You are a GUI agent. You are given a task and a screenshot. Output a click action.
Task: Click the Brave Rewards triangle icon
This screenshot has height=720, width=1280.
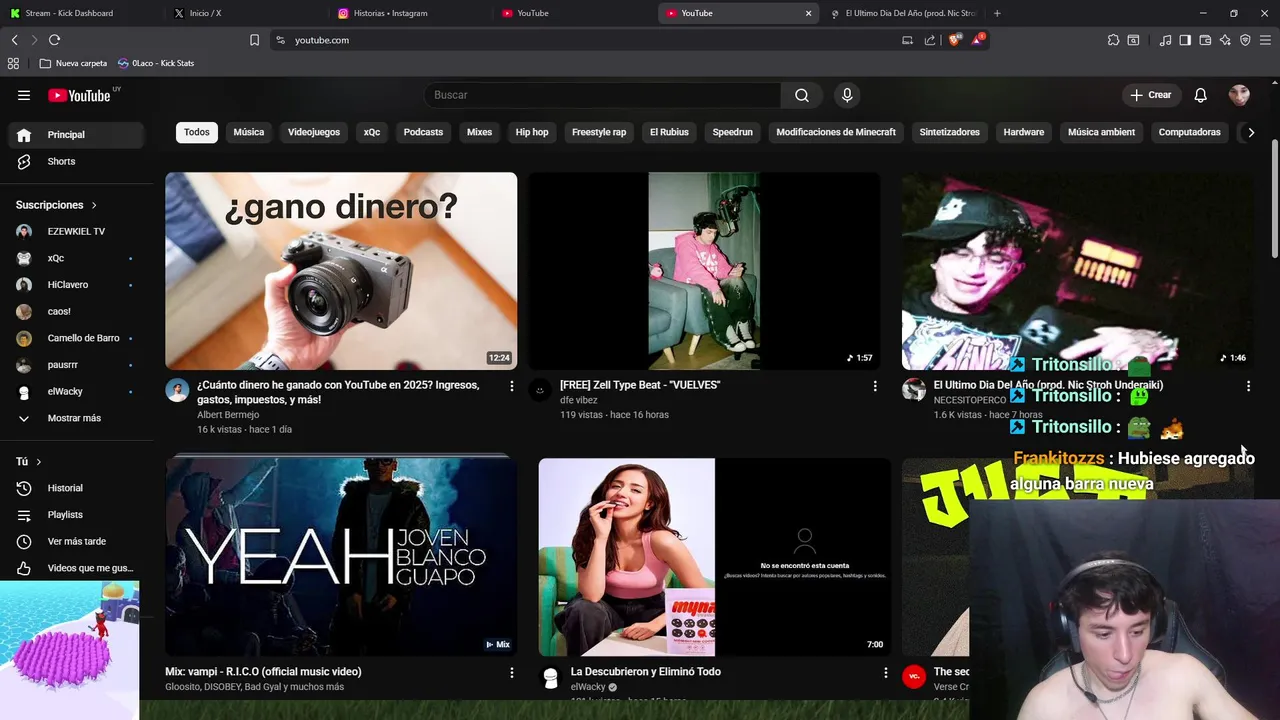(x=978, y=40)
